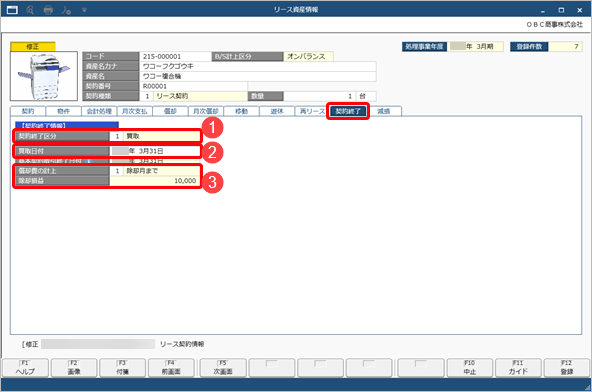Click the 数量 field showing 1
This screenshot has width=592, height=392.
click(319, 96)
